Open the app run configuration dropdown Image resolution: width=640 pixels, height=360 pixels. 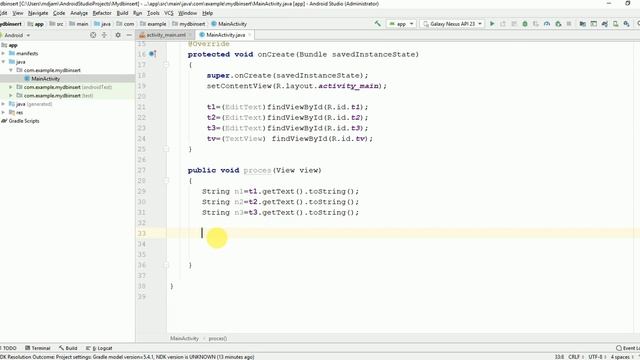(x=402, y=24)
